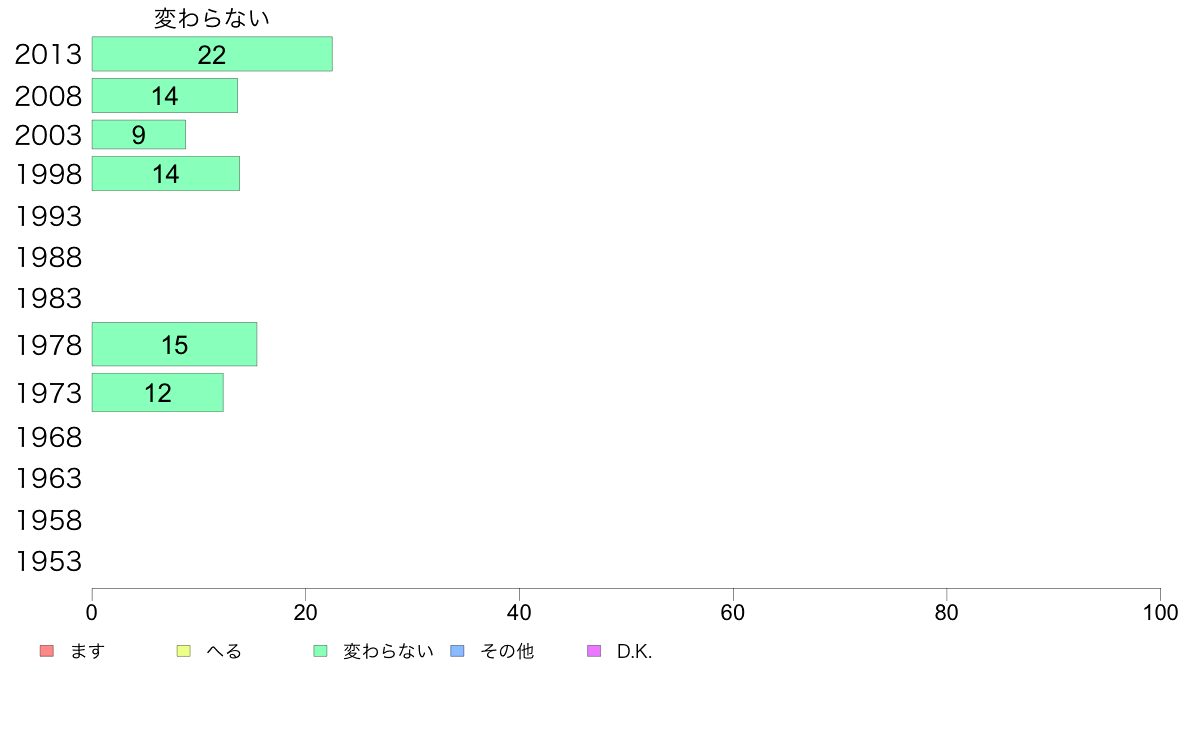Screen dimensions: 1188x736
Task: Click the yellow へる legend swatch
Action: (x=183, y=651)
